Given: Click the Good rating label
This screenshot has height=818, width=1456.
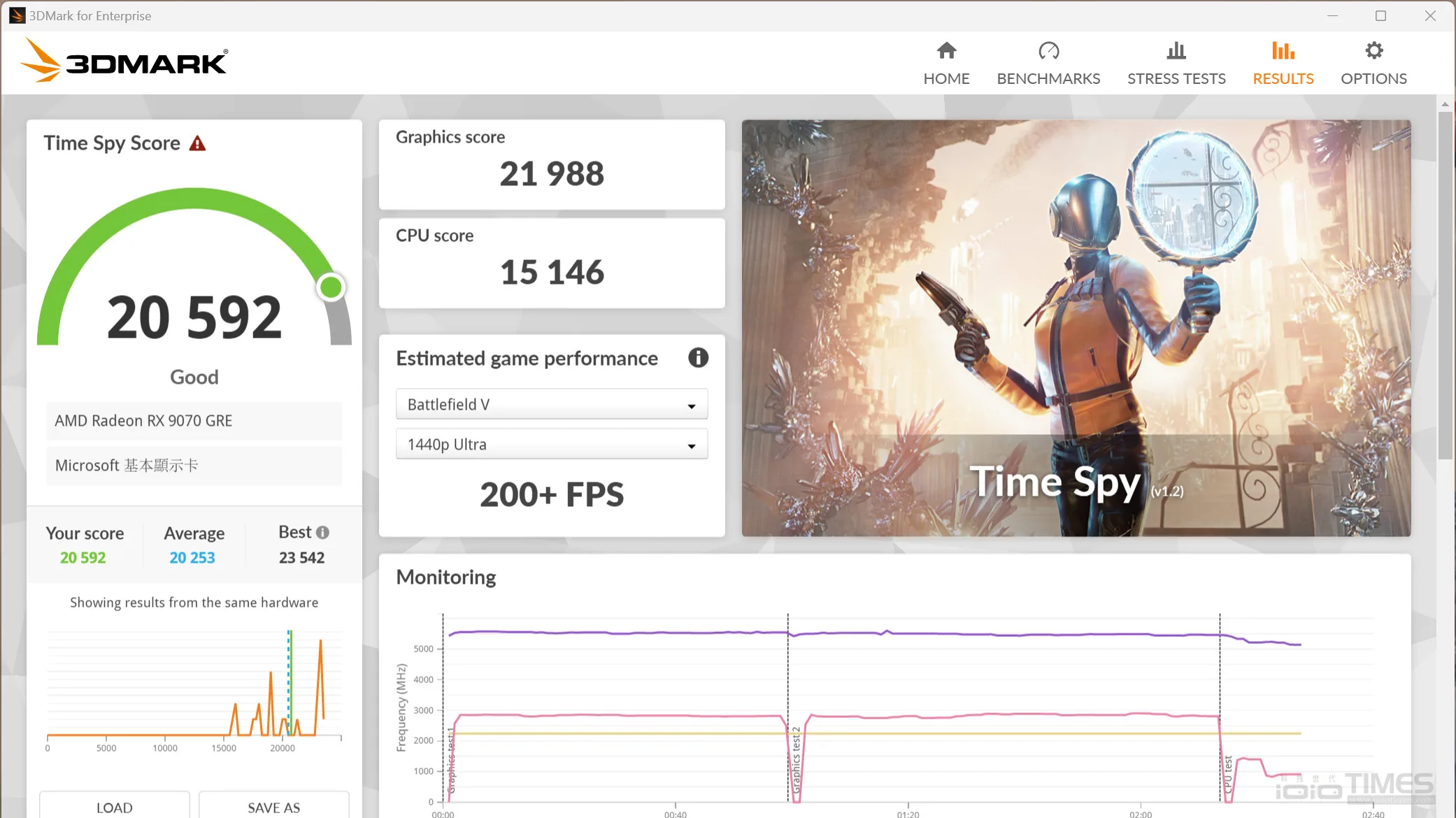Looking at the screenshot, I should 194,378.
